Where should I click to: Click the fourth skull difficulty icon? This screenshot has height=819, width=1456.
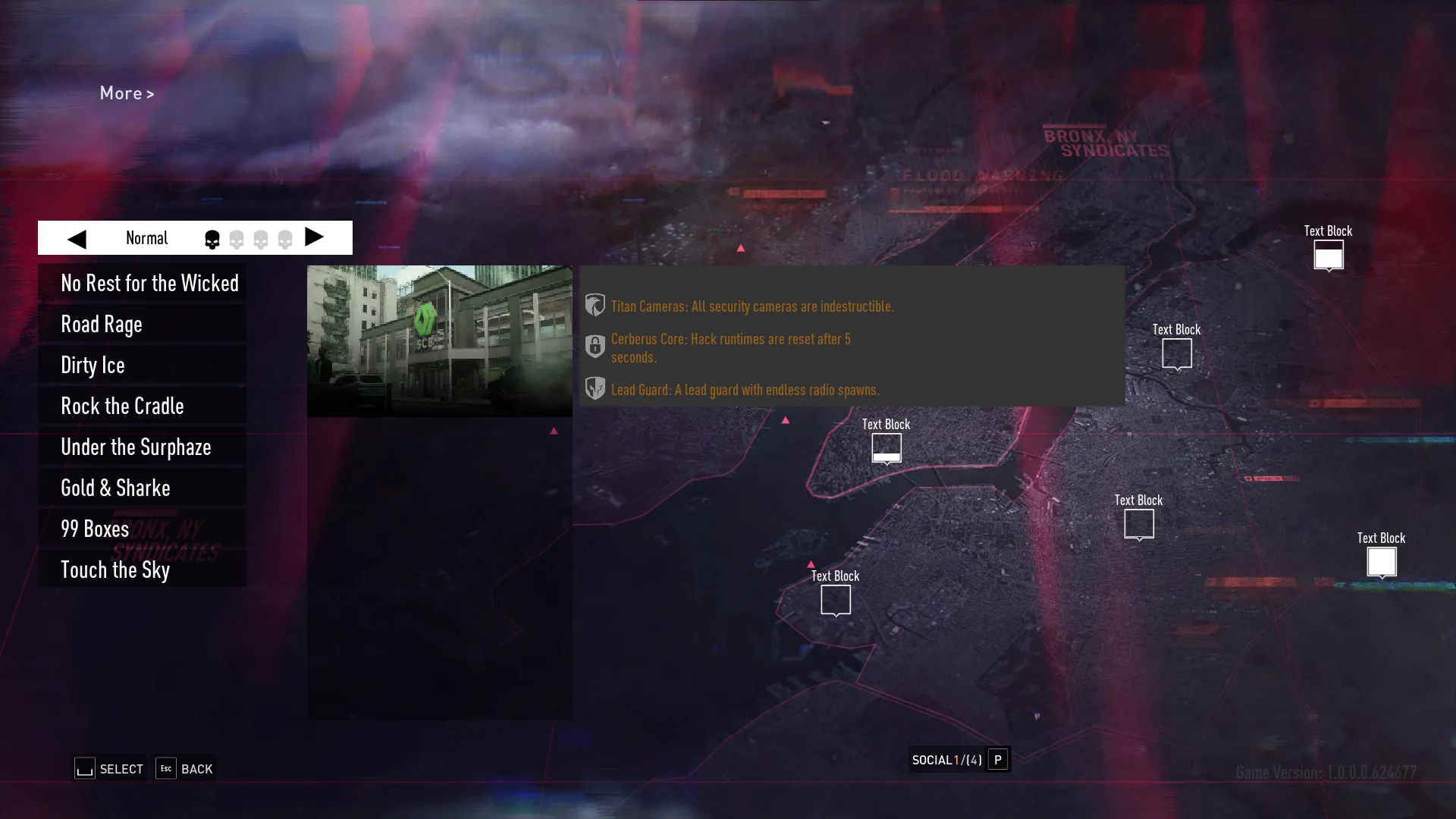pos(285,238)
